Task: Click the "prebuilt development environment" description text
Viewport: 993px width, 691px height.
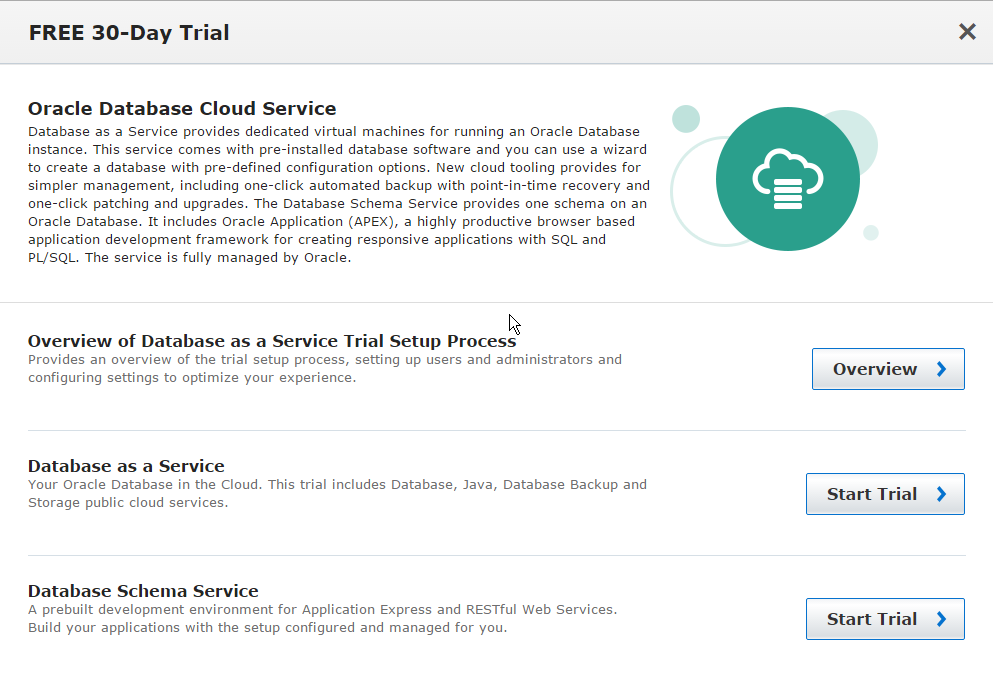Action: coord(322,618)
